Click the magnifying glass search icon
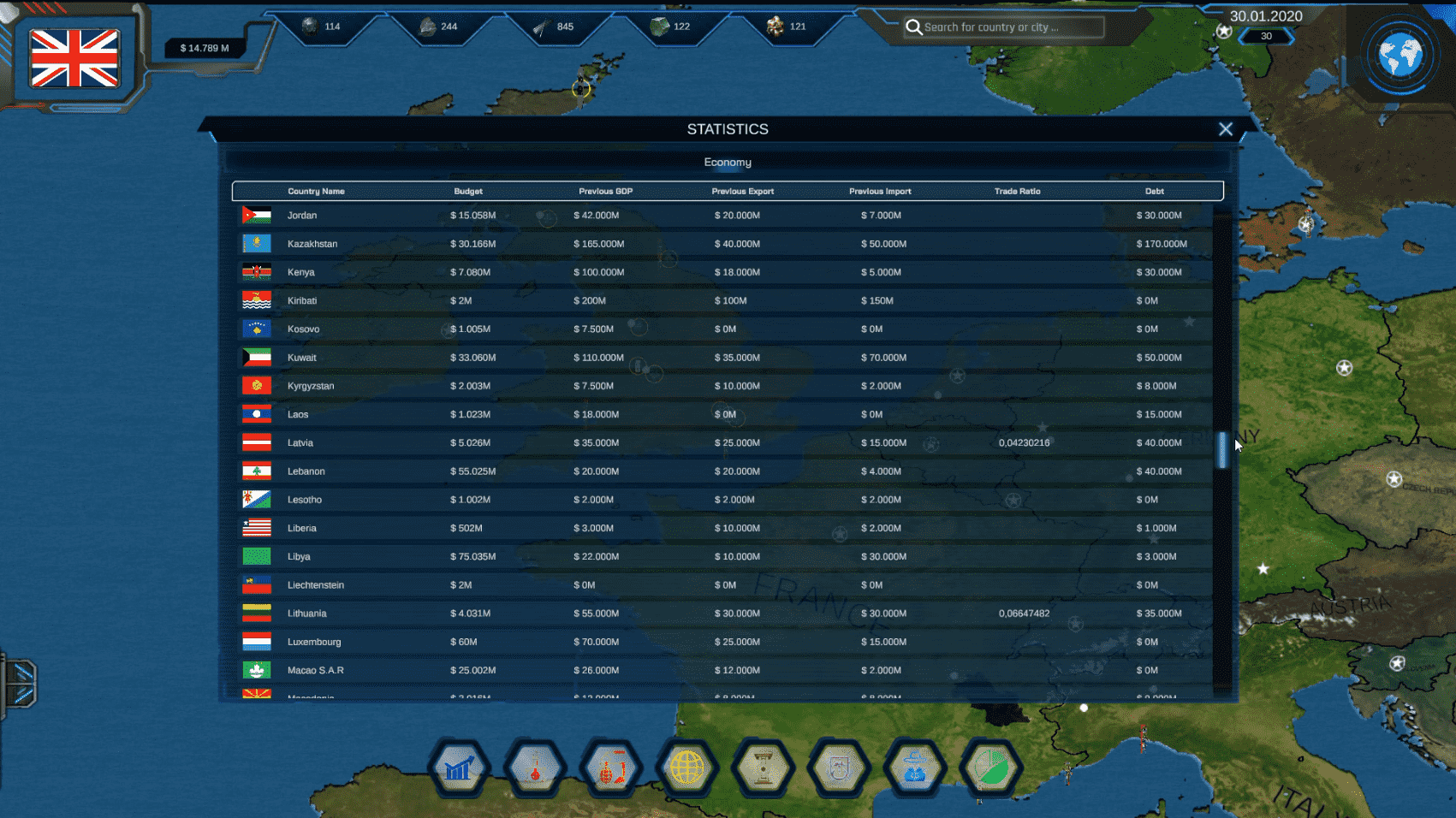The width and height of the screenshot is (1456, 818). (913, 27)
